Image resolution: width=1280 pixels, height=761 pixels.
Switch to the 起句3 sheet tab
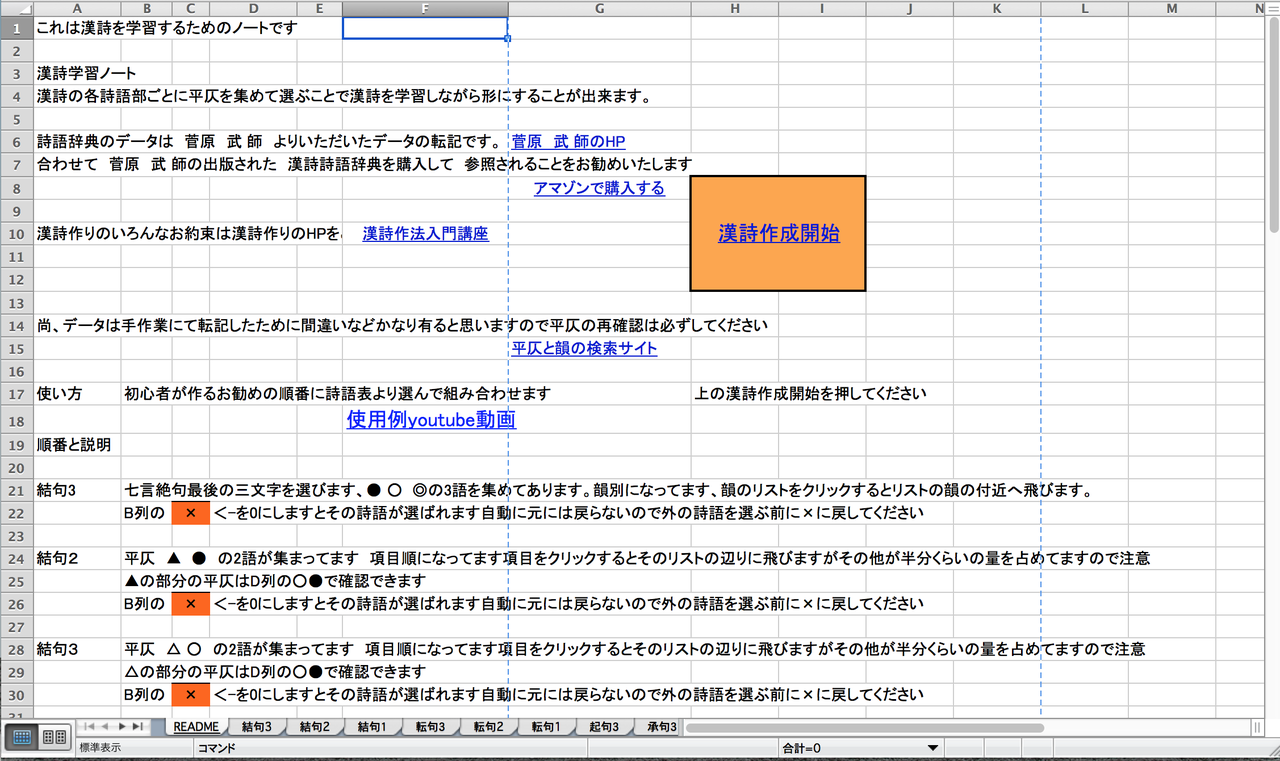click(x=605, y=727)
